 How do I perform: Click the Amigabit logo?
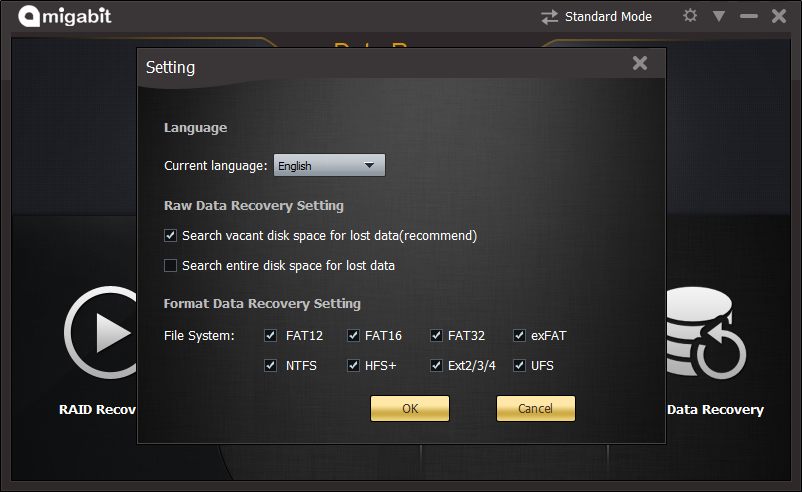coord(65,16)
